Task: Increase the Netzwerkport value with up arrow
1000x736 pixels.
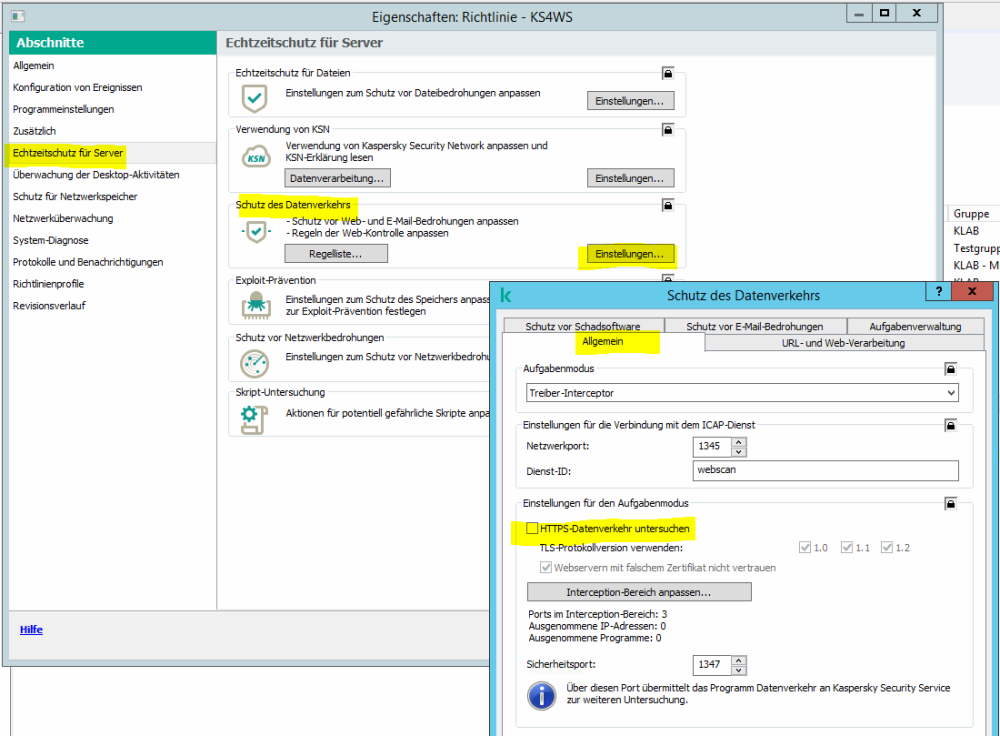Action: click(x=739, y=441)
